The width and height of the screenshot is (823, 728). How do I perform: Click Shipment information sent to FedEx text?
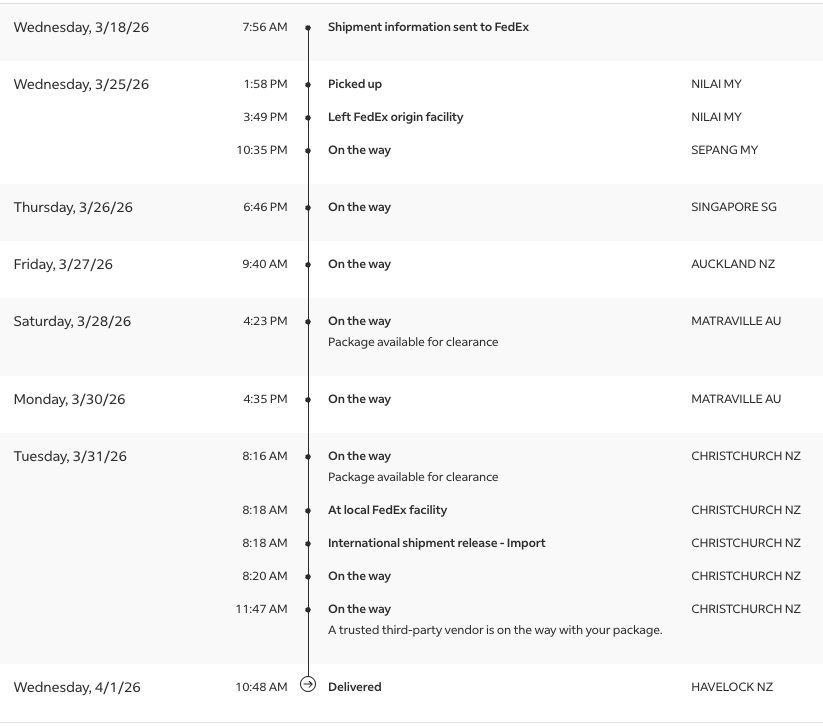(x=428, y=27)
